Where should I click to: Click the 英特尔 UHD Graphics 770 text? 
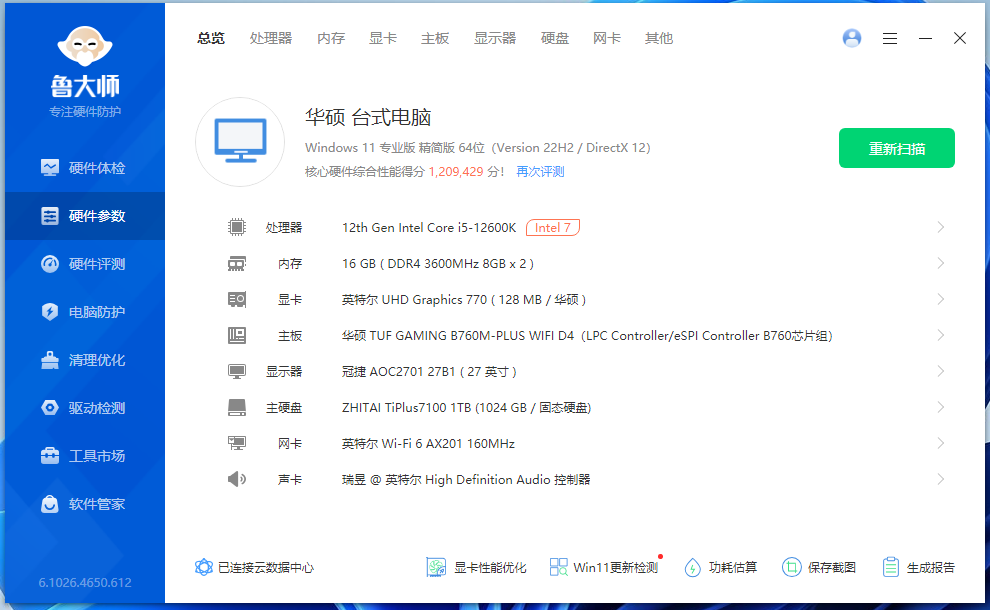(464, 299)
